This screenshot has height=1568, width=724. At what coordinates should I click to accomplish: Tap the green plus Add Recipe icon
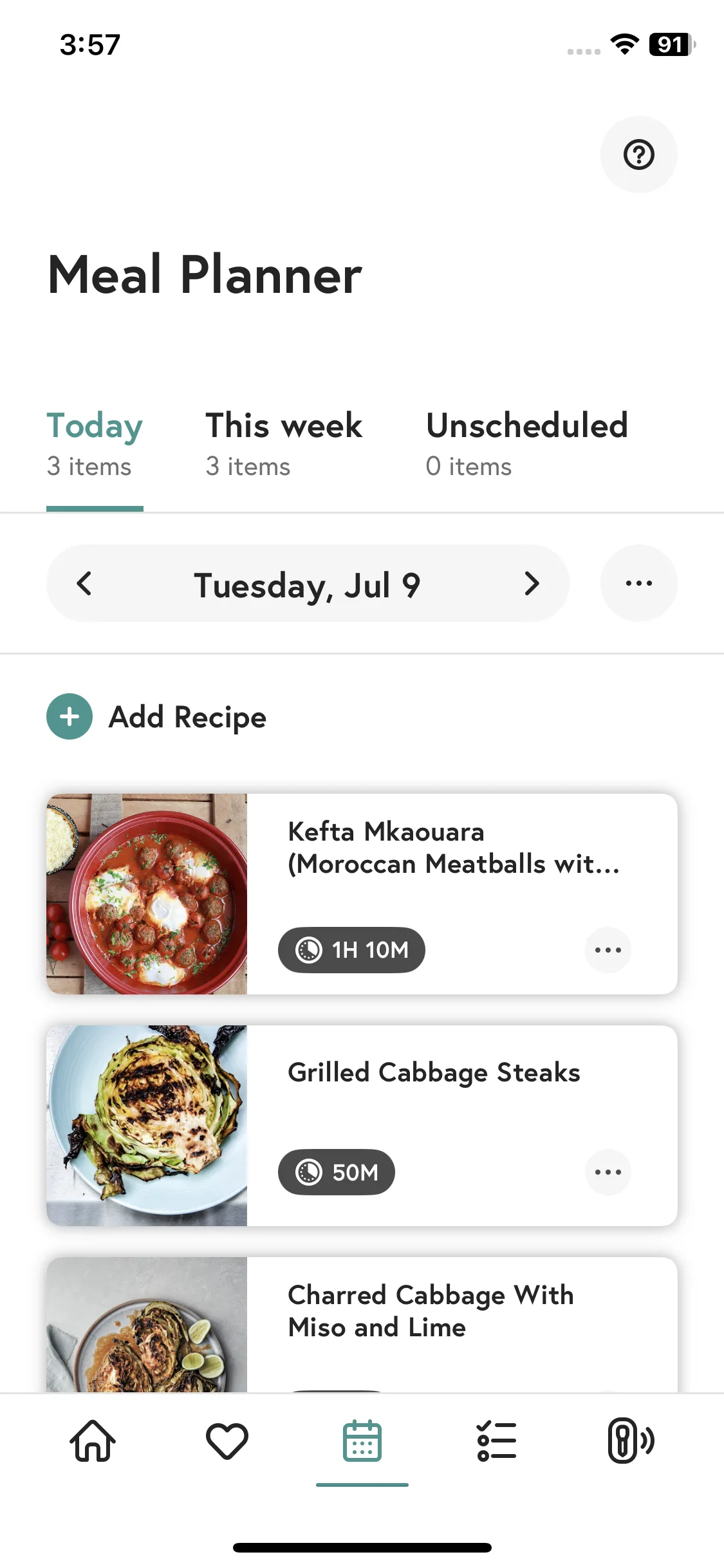[70, 716]
